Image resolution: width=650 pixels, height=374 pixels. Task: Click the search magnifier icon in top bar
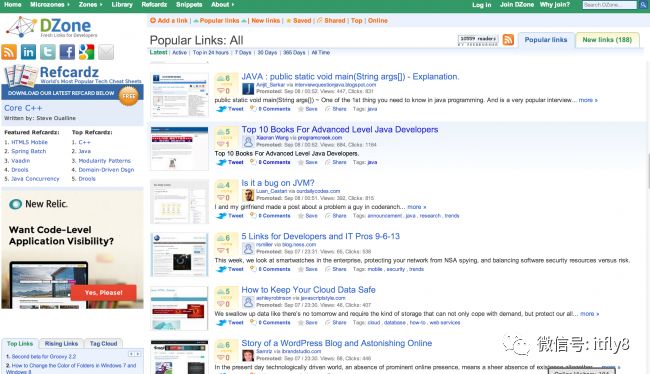pos(643,5)
